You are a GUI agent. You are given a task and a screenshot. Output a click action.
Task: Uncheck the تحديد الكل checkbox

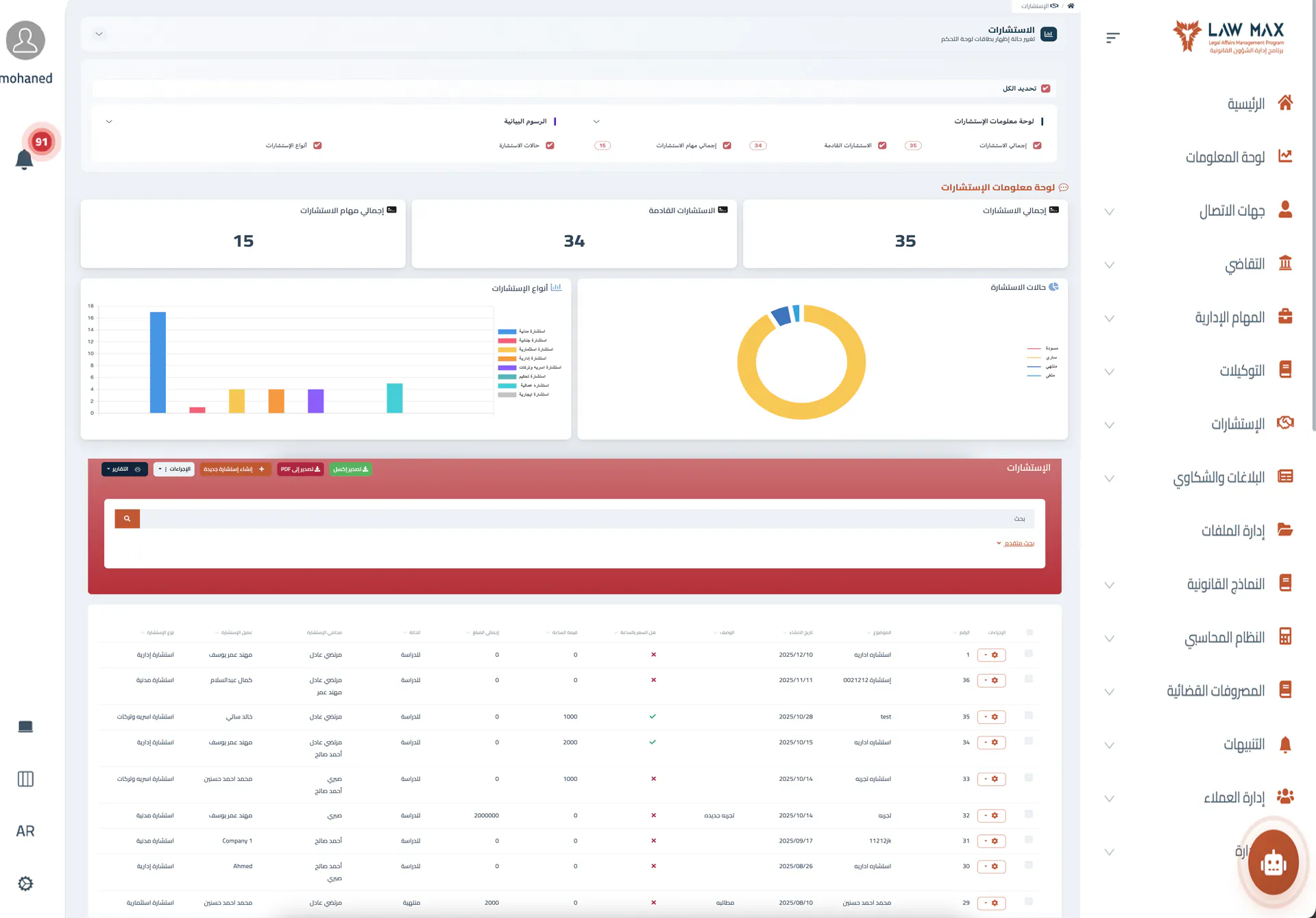point(1045,88)
